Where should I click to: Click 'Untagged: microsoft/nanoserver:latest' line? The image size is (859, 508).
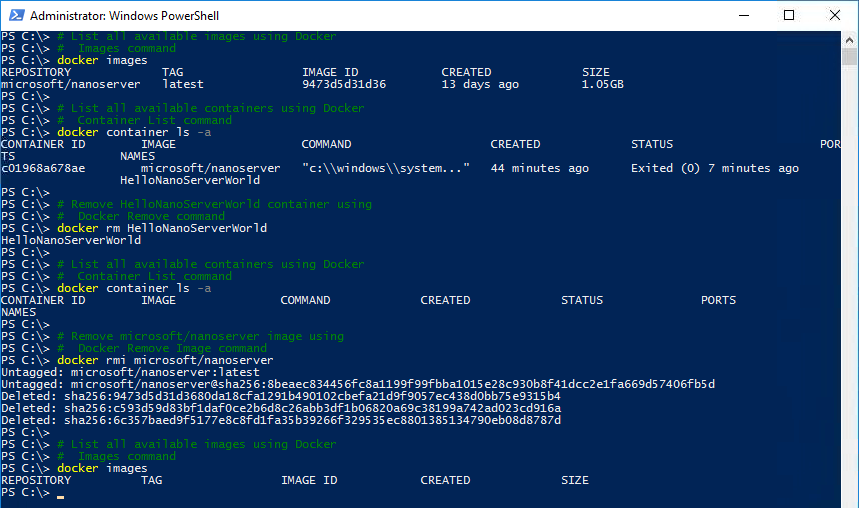coord(130,372)
